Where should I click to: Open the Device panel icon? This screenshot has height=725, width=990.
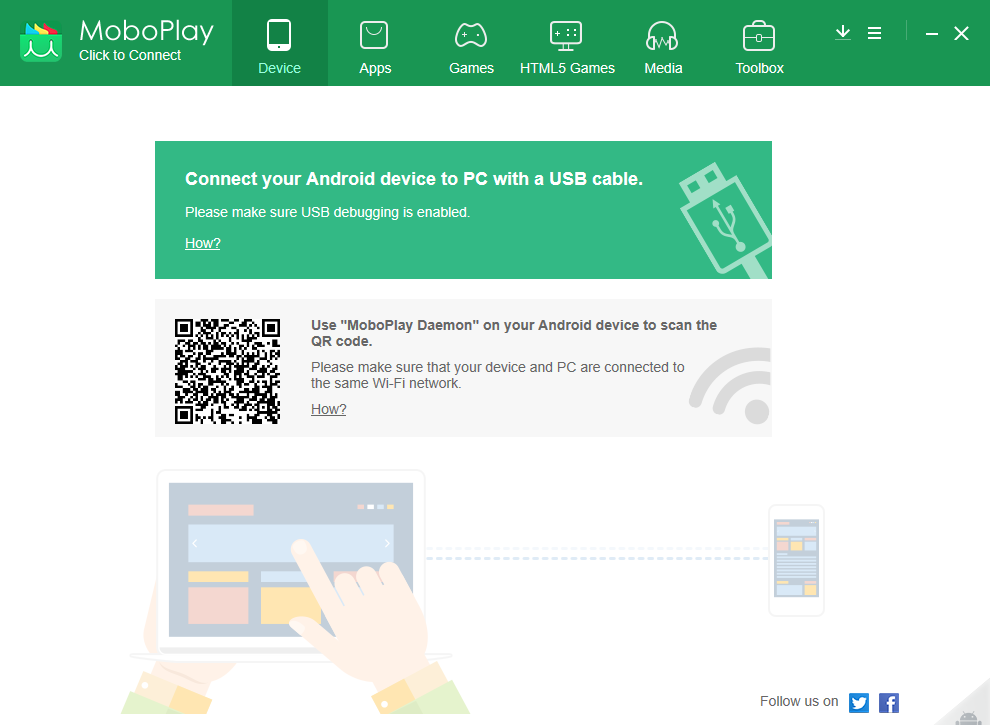point(279,34)
